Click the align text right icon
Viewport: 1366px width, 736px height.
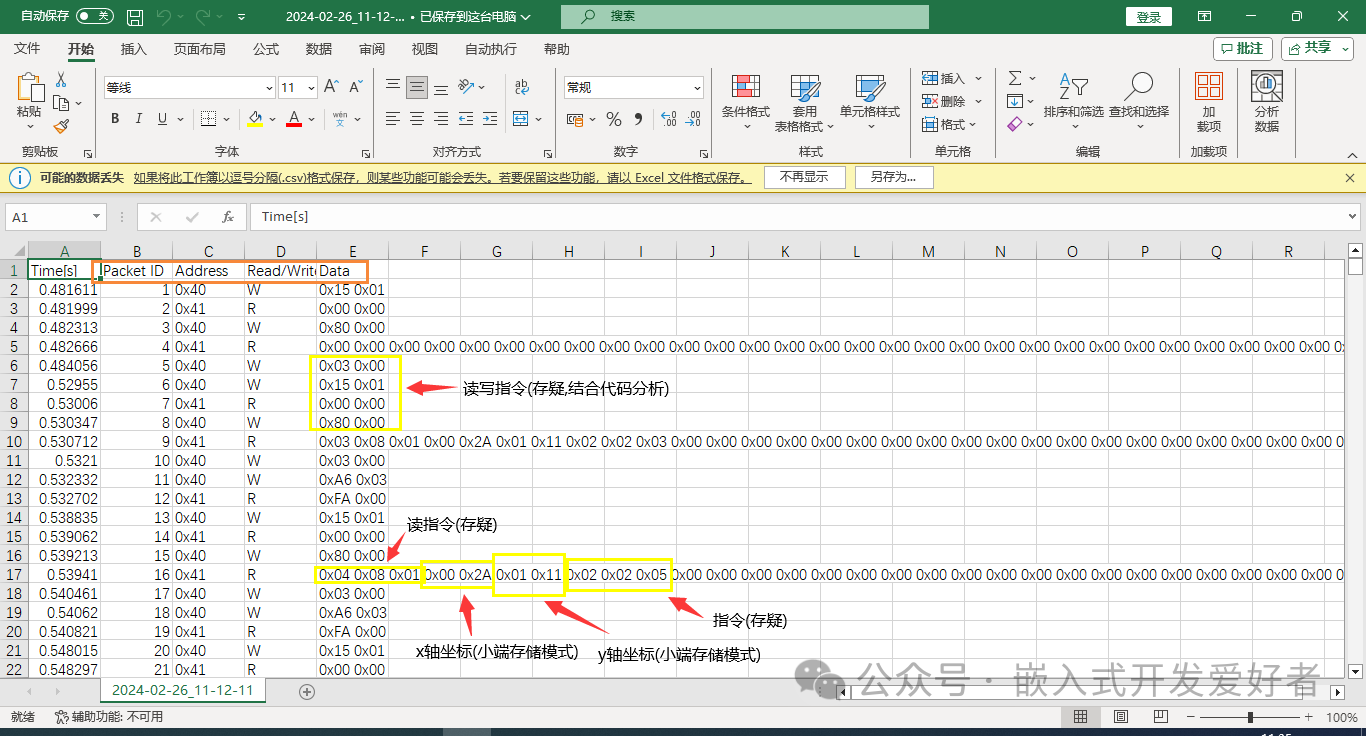tap(441, 119)
